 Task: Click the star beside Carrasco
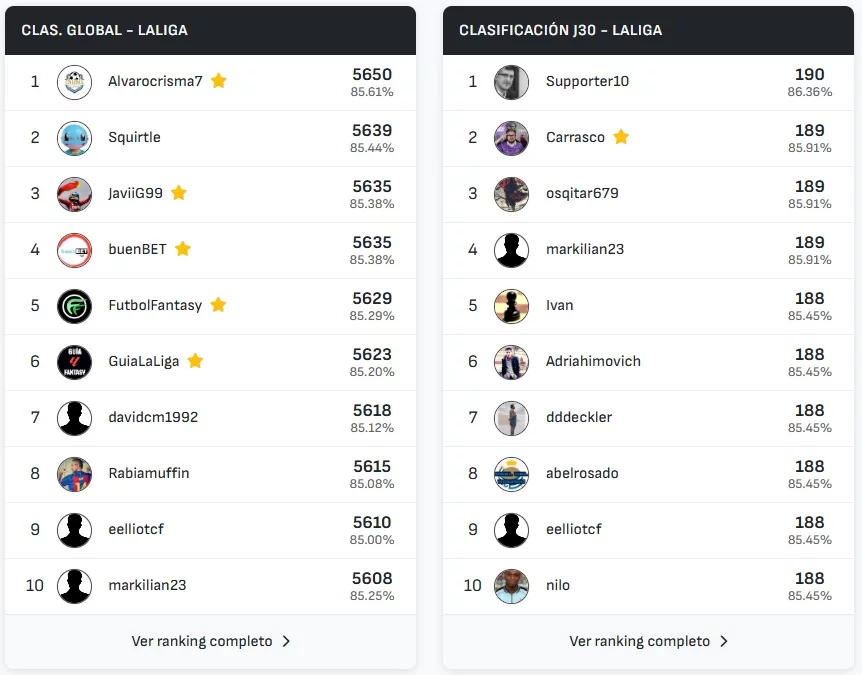click(621, 137)
